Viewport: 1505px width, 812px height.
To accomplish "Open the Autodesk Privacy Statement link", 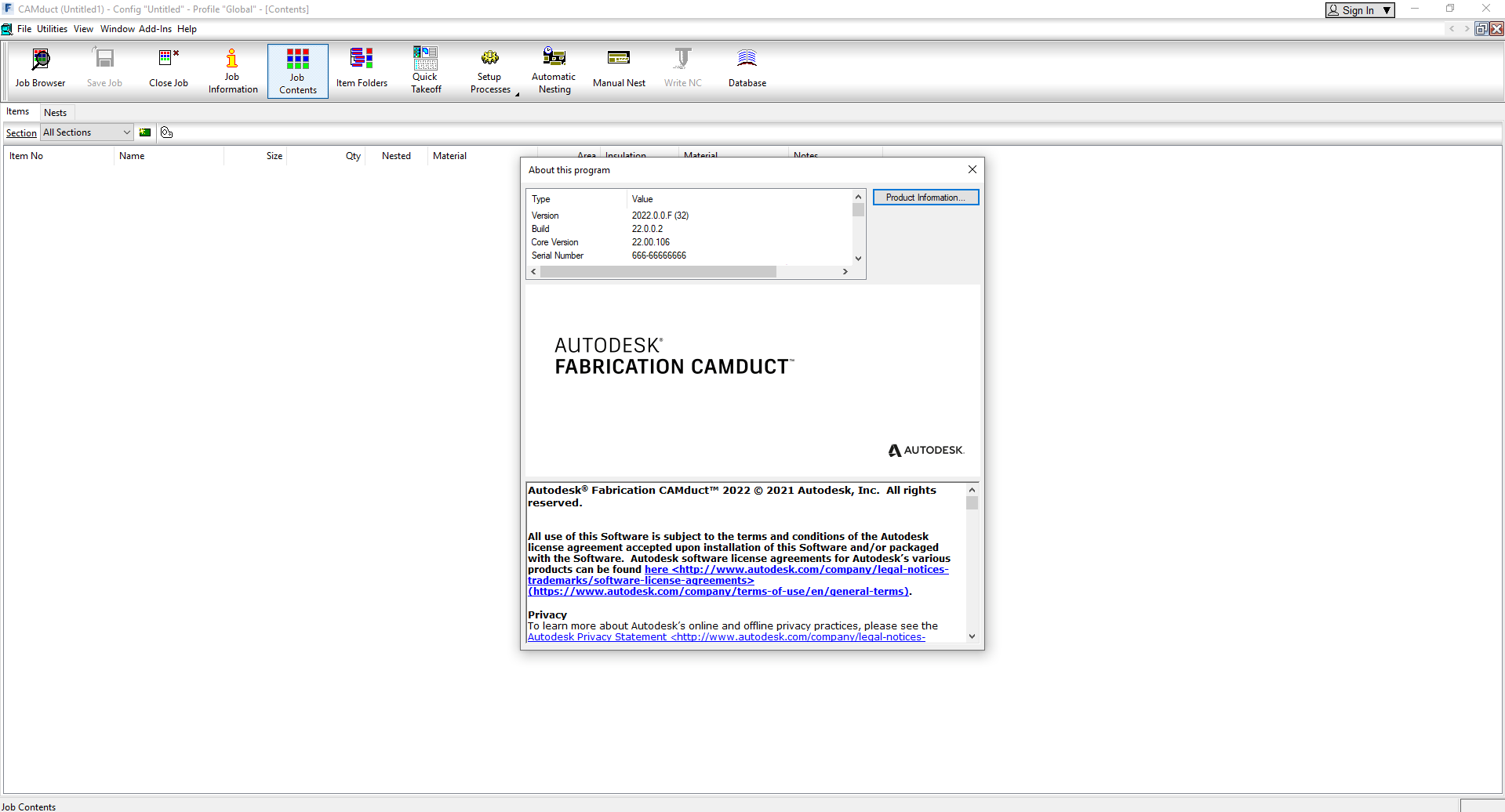I will point(726,637).
